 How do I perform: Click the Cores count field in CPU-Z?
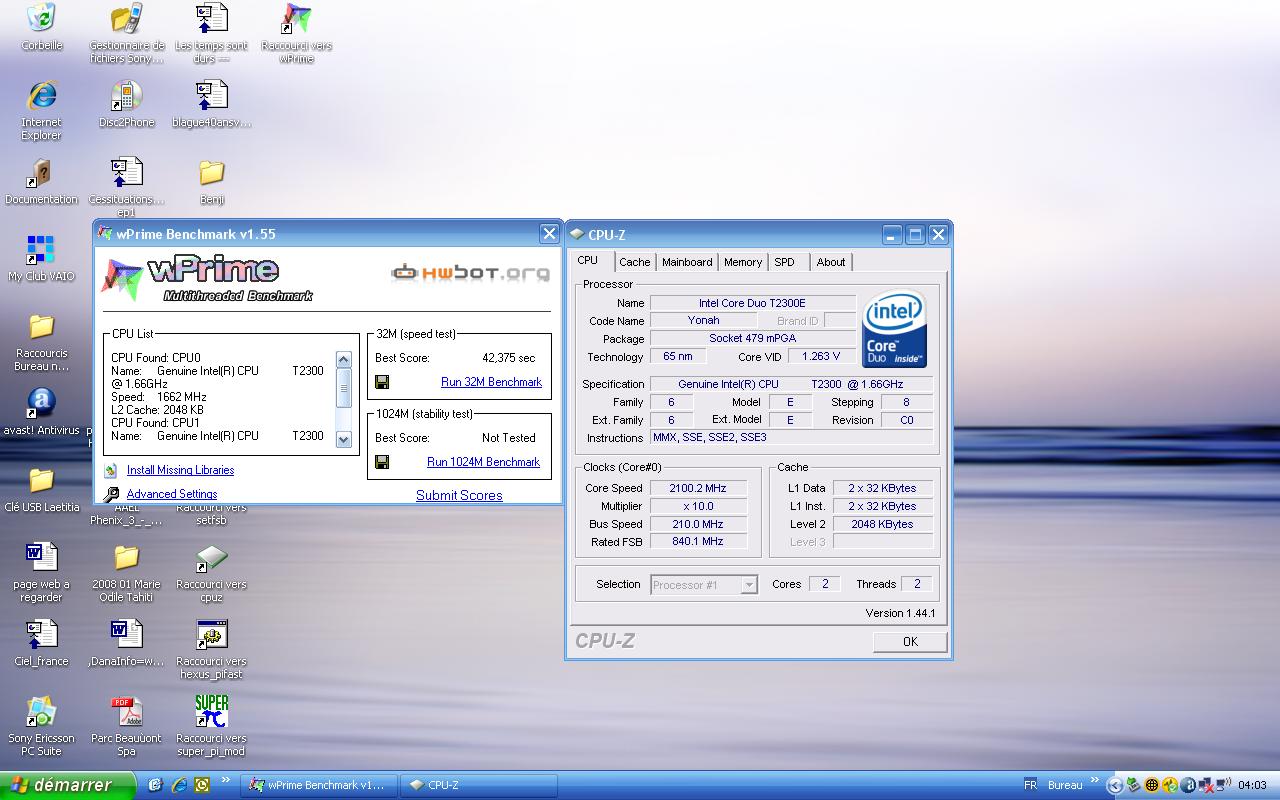825,584
